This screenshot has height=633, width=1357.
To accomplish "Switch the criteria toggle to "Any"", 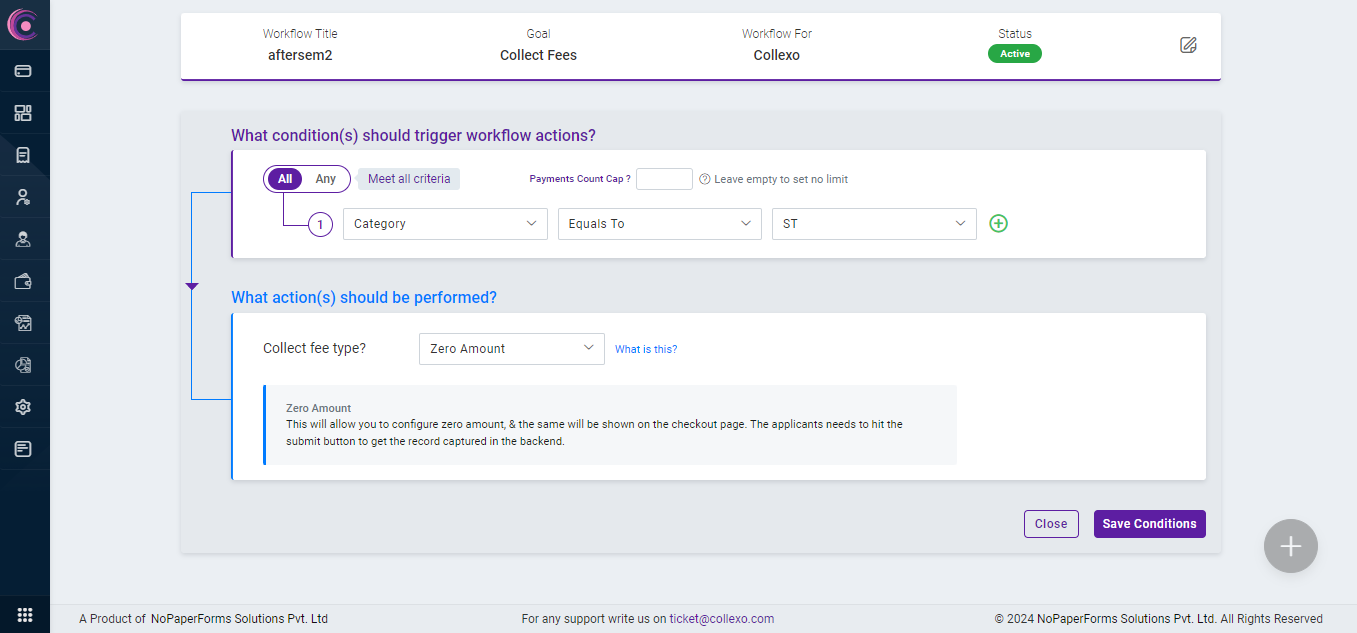I will (326, 179).
